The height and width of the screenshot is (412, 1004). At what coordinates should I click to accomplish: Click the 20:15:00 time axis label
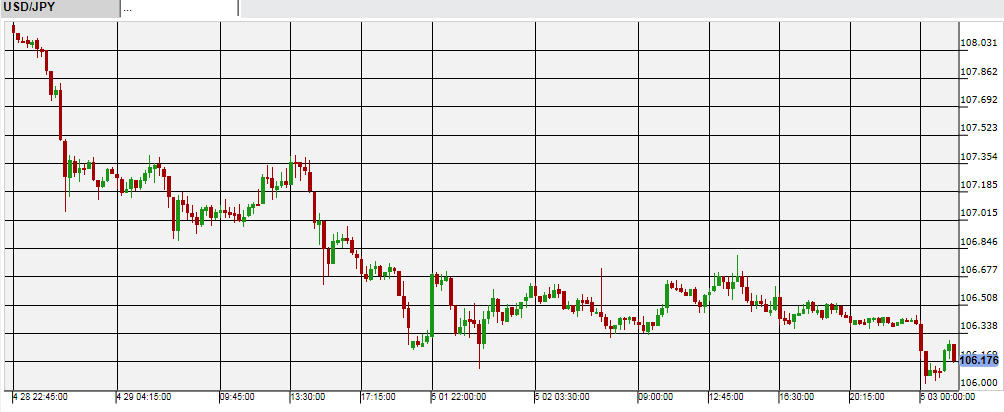868,397
